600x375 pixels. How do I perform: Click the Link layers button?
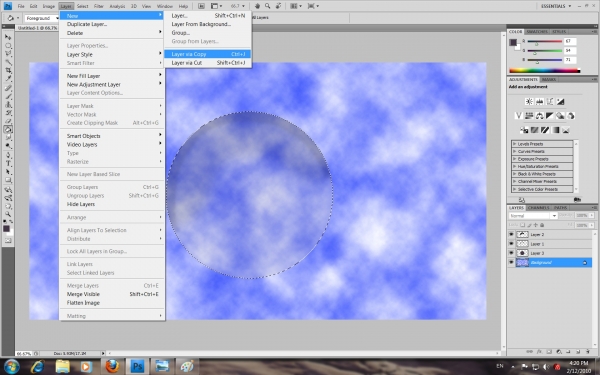[x=530, y=351]
